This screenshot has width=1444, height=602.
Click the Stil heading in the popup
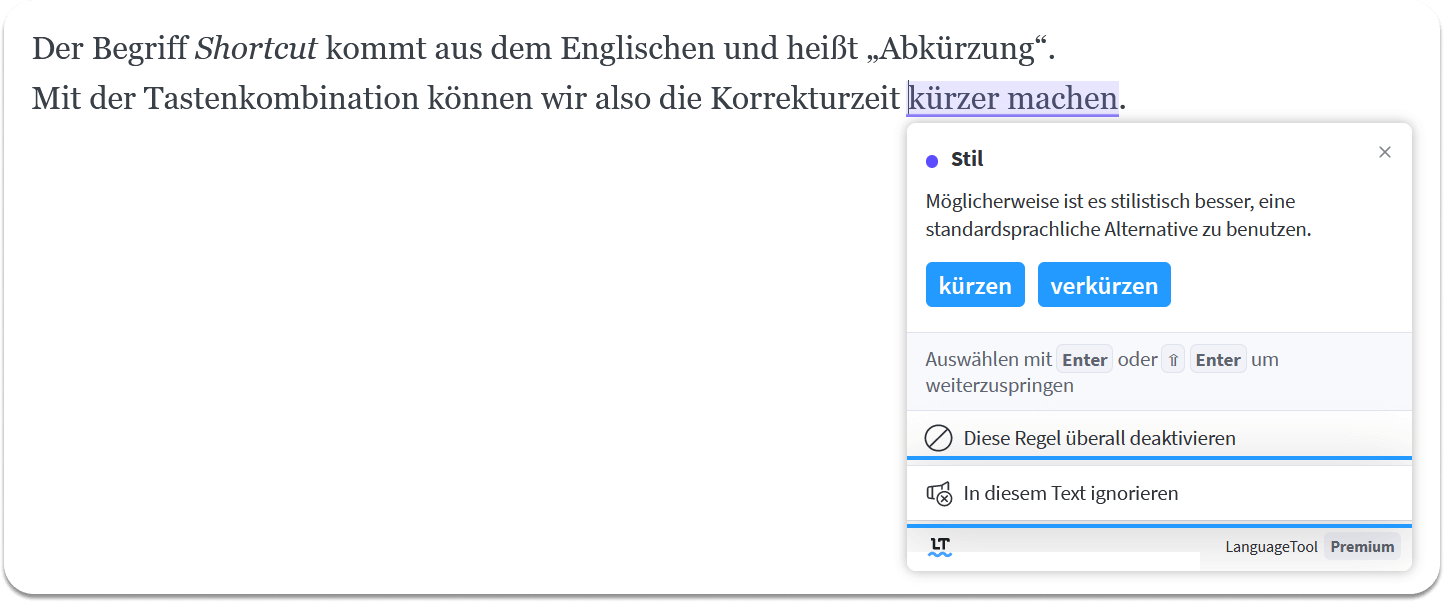tap(967, 159)
